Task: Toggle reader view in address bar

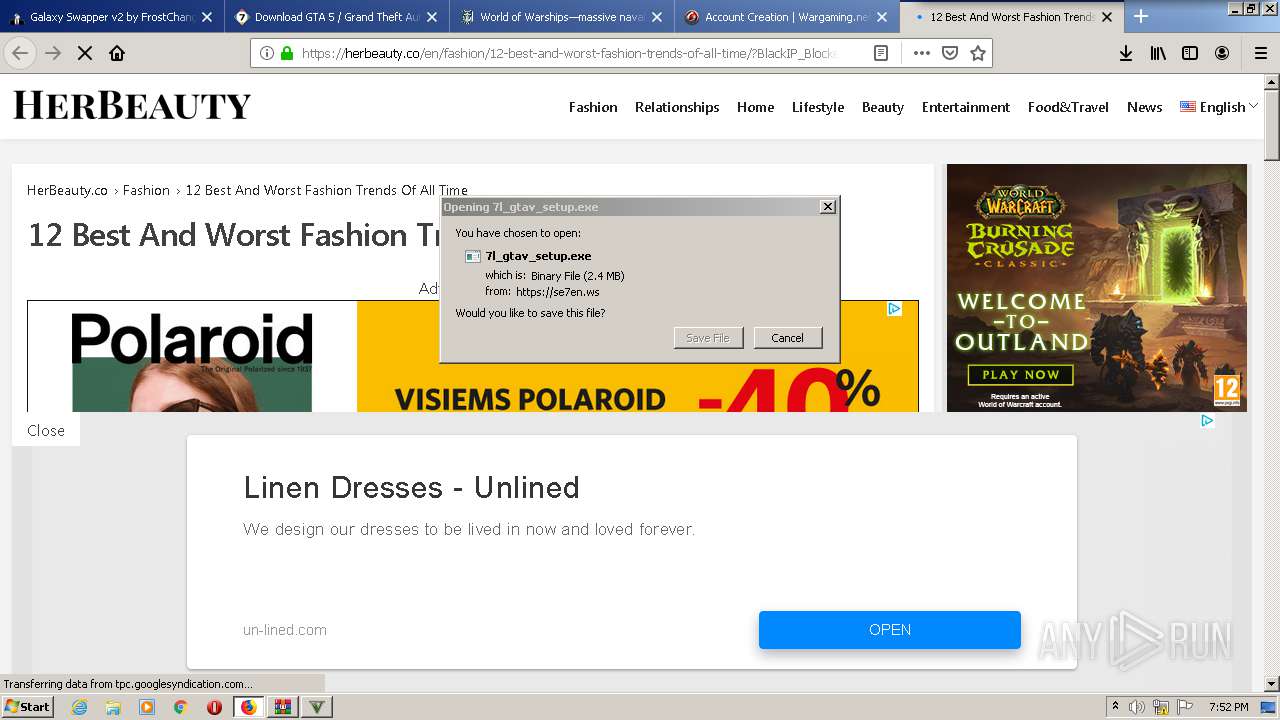Action: [881, 53]
